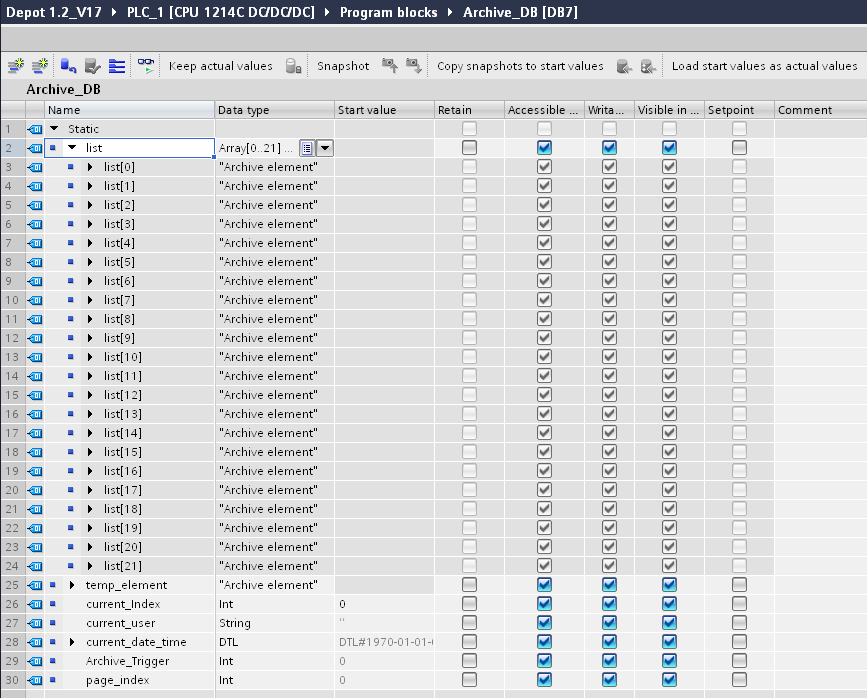The image size is (867, 698).
Task: Expand the temp_element structure
Action: point(72,585)
